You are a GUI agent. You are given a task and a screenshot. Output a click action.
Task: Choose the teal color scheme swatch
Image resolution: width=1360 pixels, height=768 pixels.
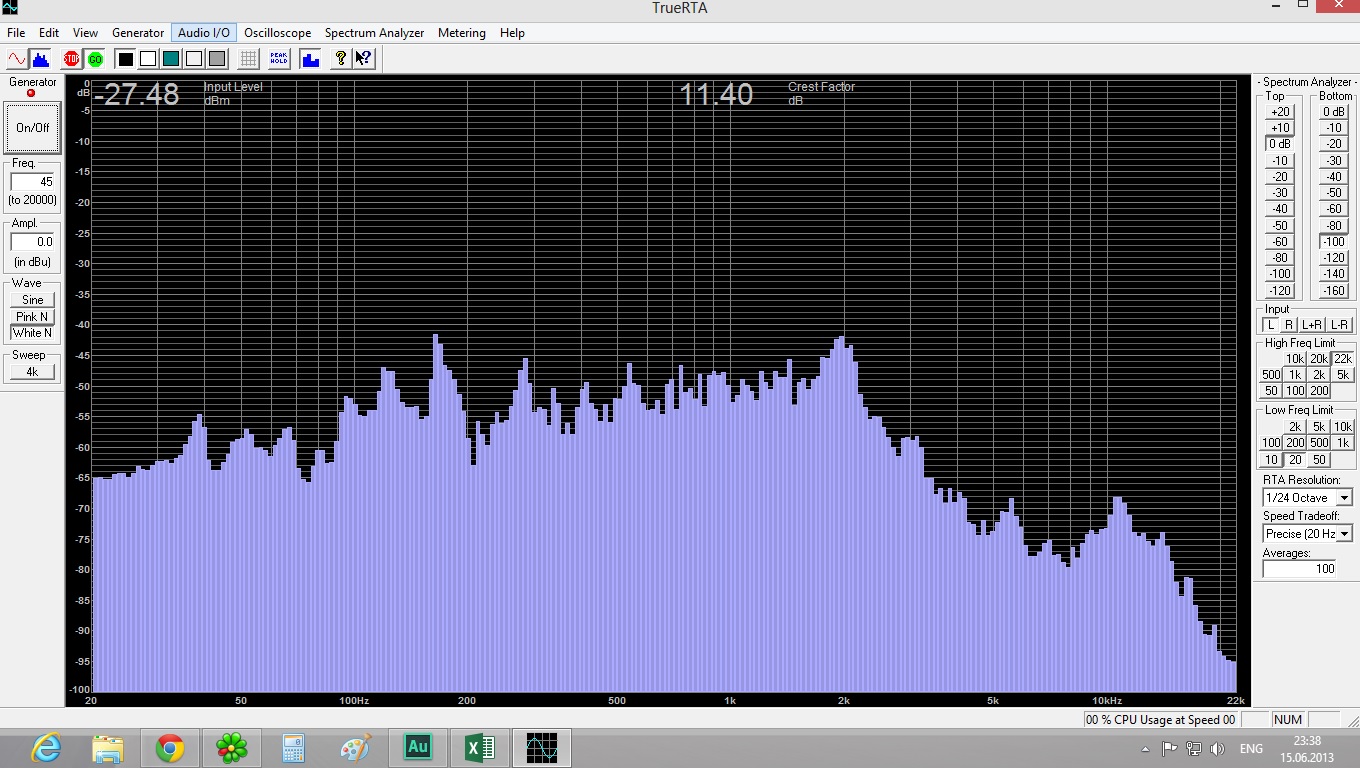click(170, 58)
